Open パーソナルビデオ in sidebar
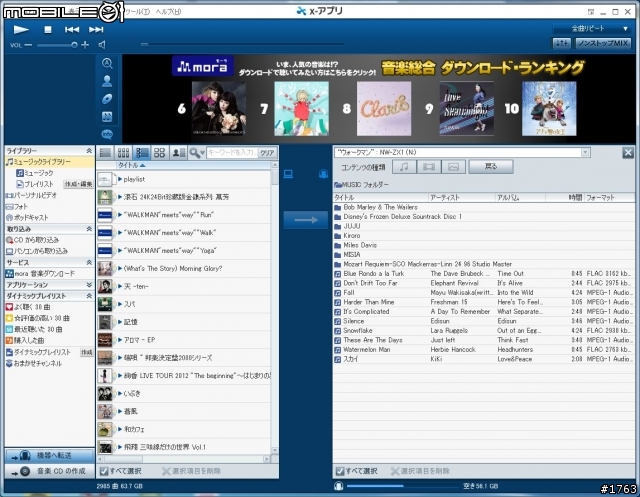This screenshot has width=640, height=497. [32, 195]
